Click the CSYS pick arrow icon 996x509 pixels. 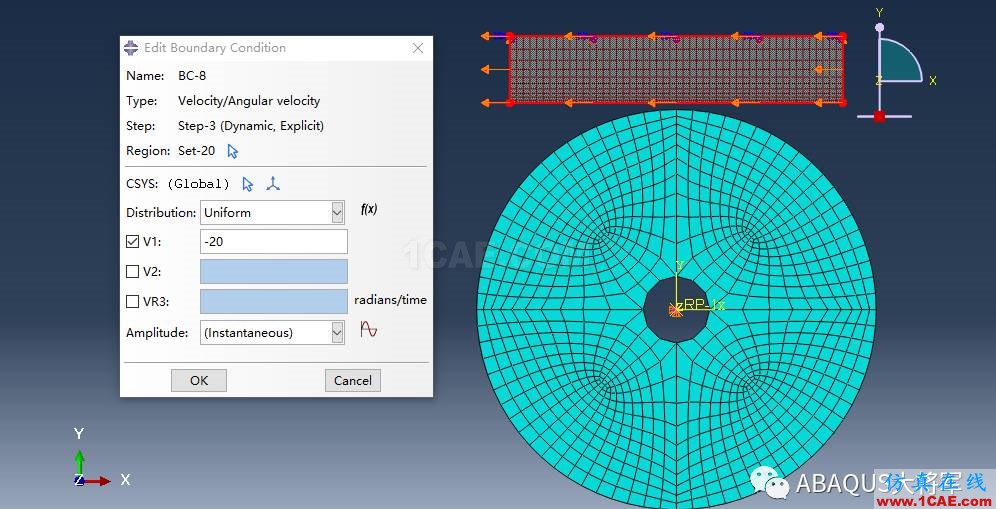[x=248, y=184]
